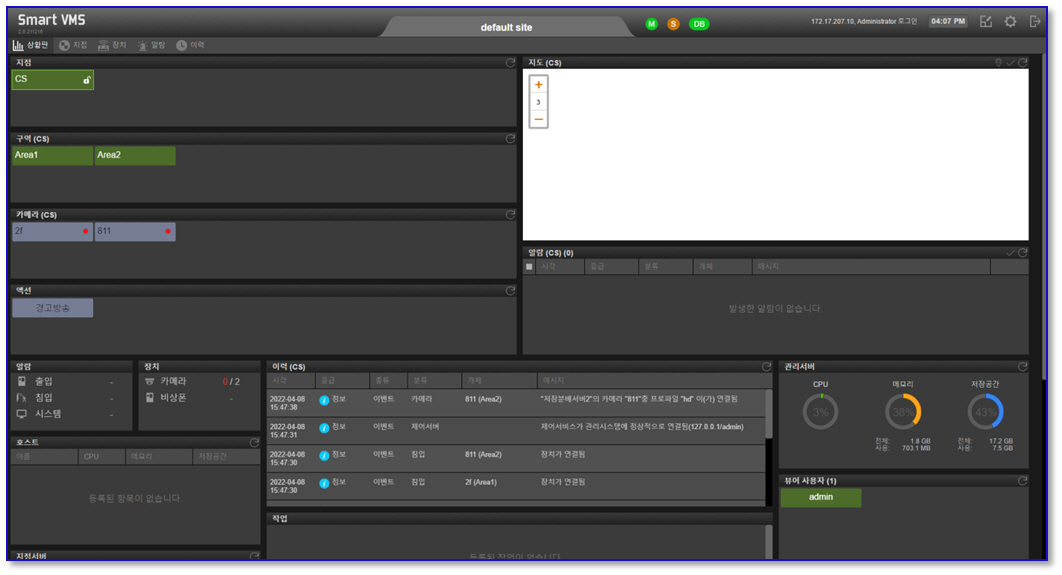Switch to the 장치 tab

(113, 45)
